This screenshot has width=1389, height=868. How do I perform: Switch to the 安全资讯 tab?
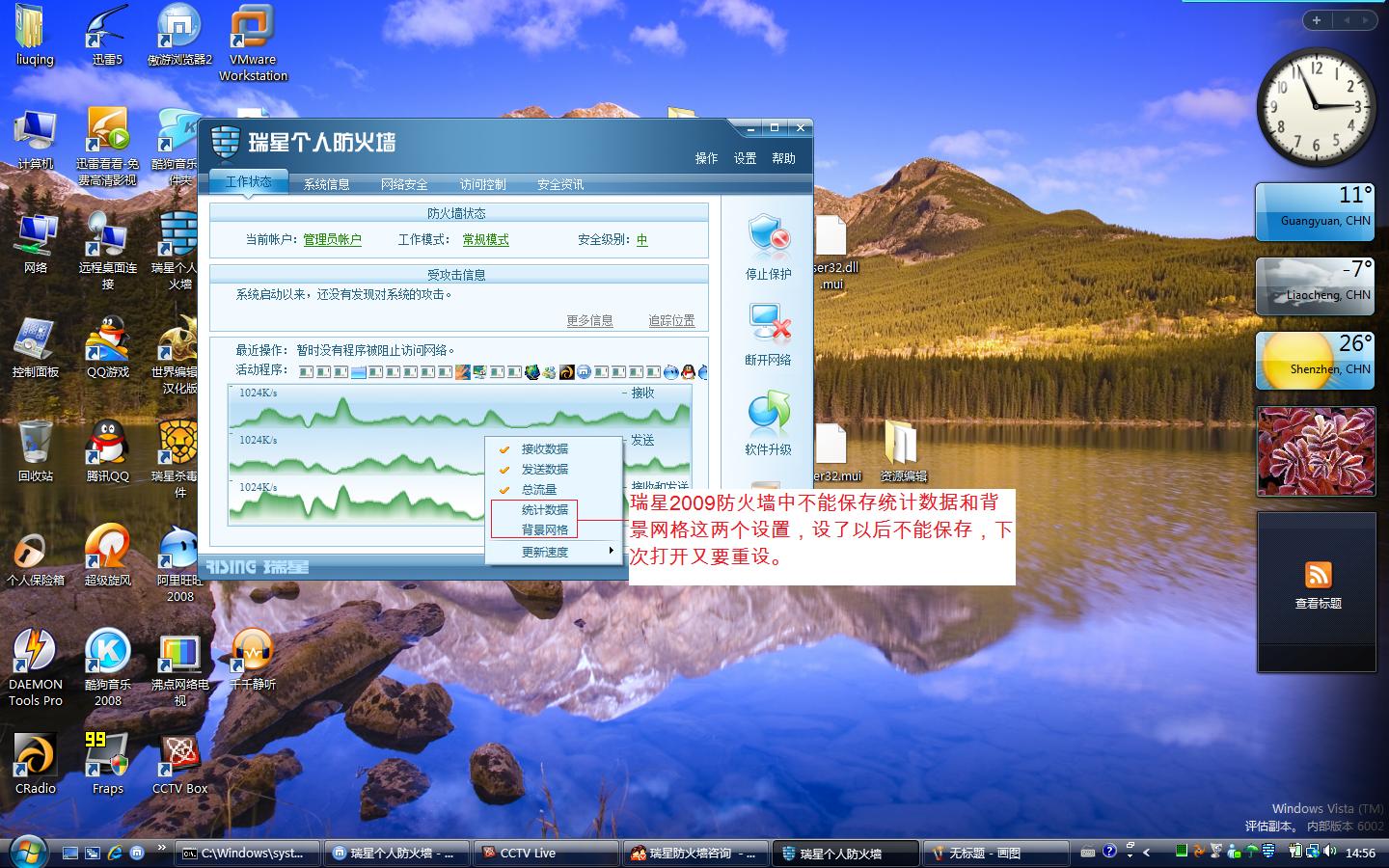[560, 184]
